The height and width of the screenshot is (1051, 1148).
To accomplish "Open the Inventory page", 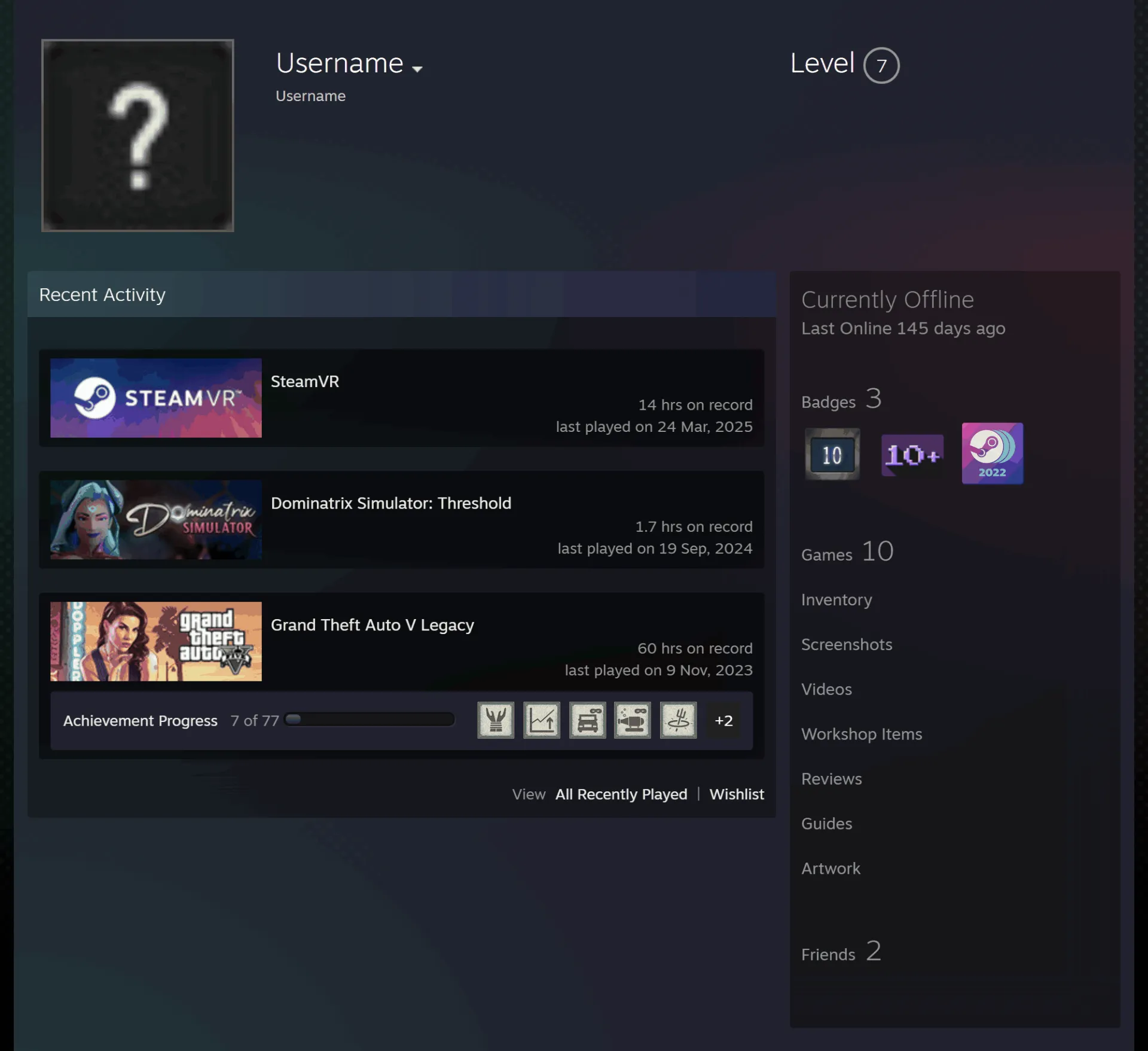I will click(x=836, y=600).
